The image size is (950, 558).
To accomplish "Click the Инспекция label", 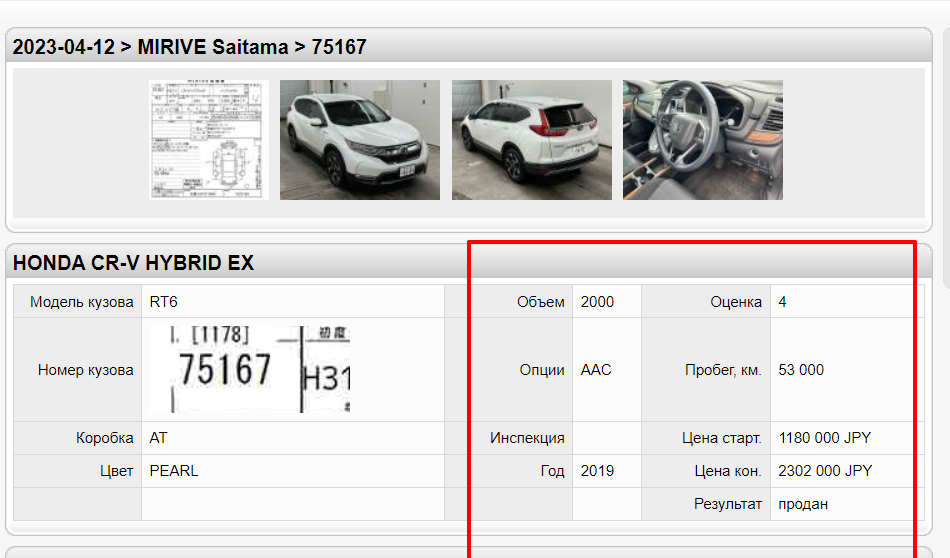I will coord(527,438).
